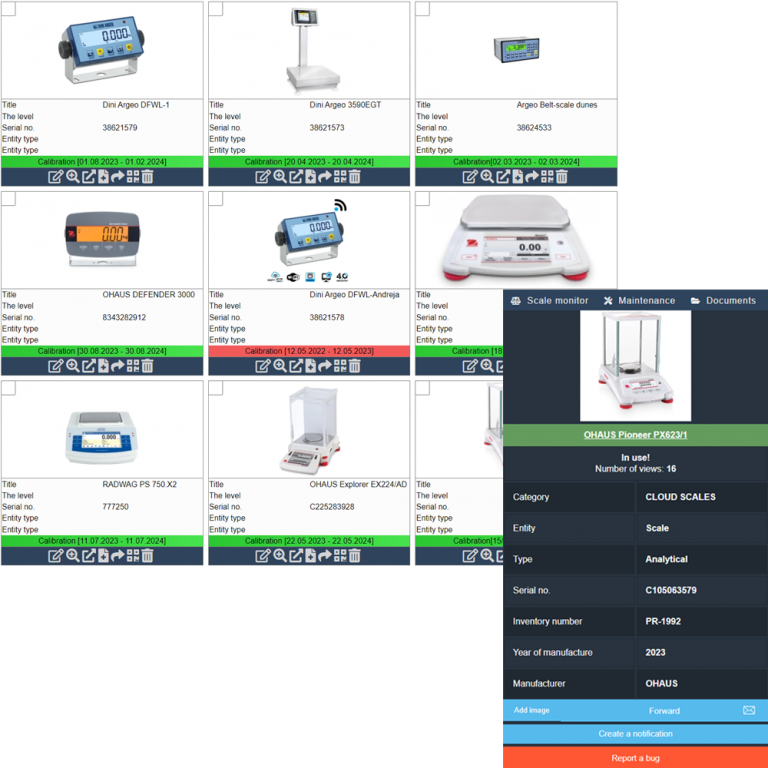Click serial number C225283928
Viewport: 768px width, 768px height.
click(x=332, y=507)
